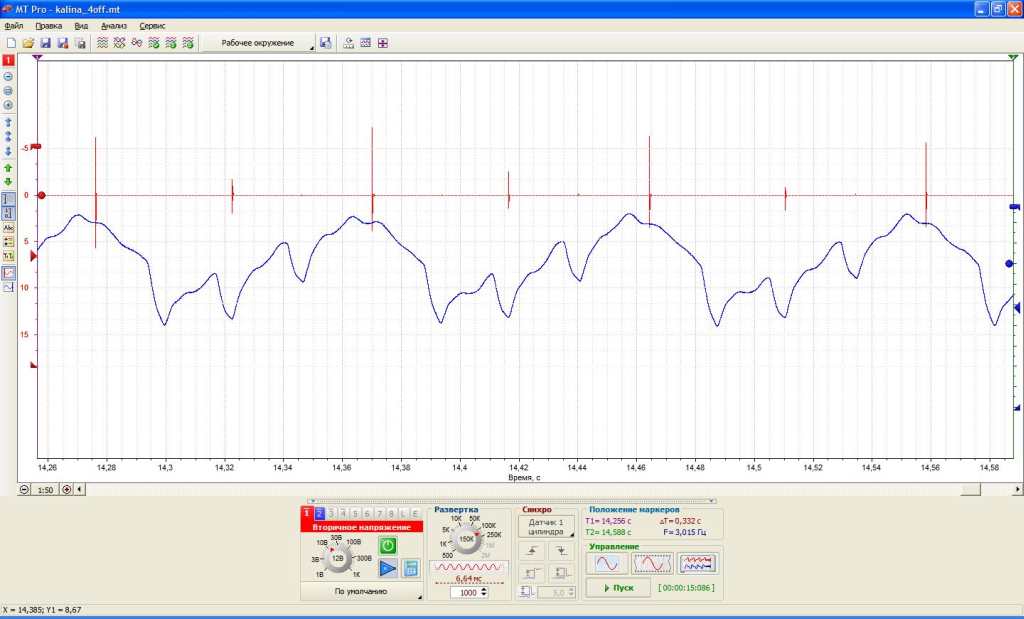Choose the dotted-frame sine wave display mode

pyautogui.click(x=652, y=563)
